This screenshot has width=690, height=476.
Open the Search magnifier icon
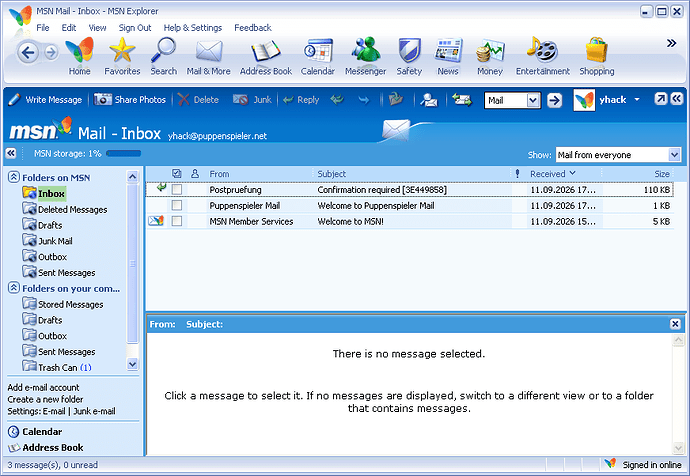163,50
